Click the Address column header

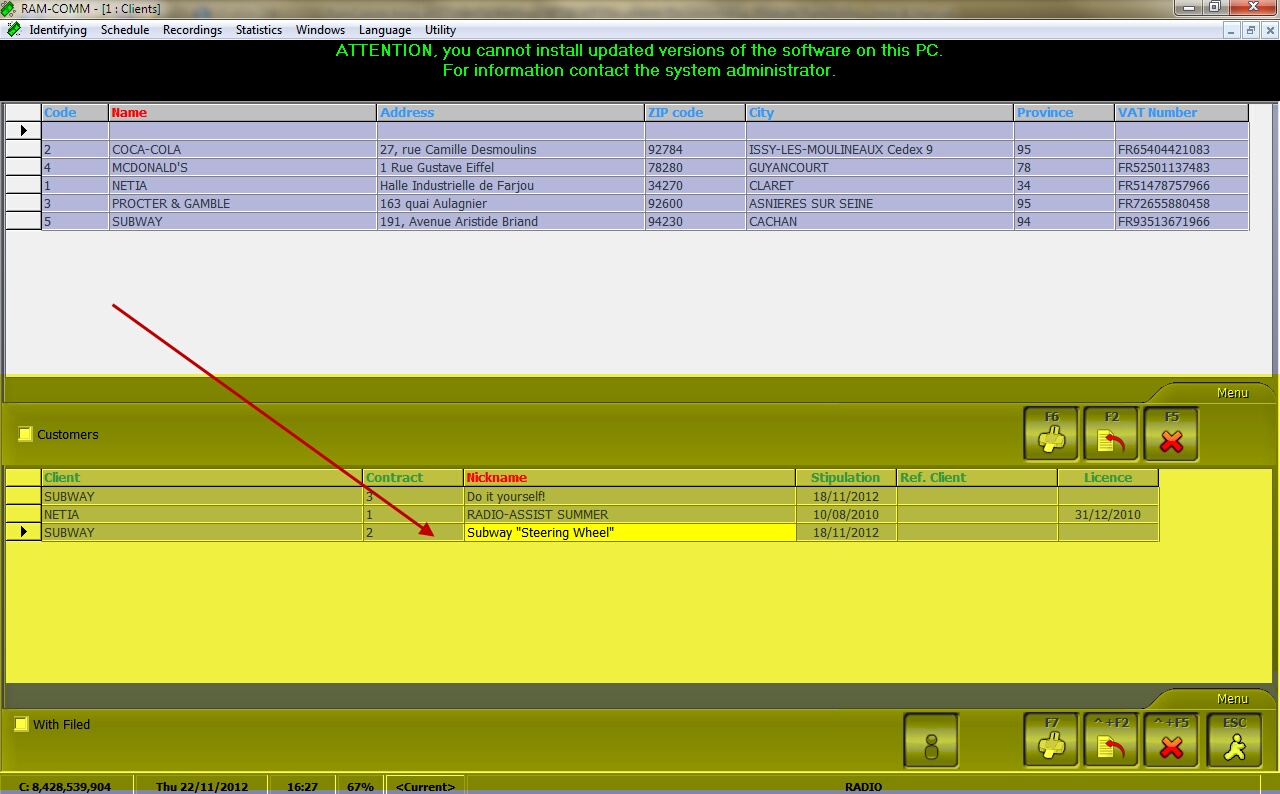pyautogui.click(x=511, y=113)
